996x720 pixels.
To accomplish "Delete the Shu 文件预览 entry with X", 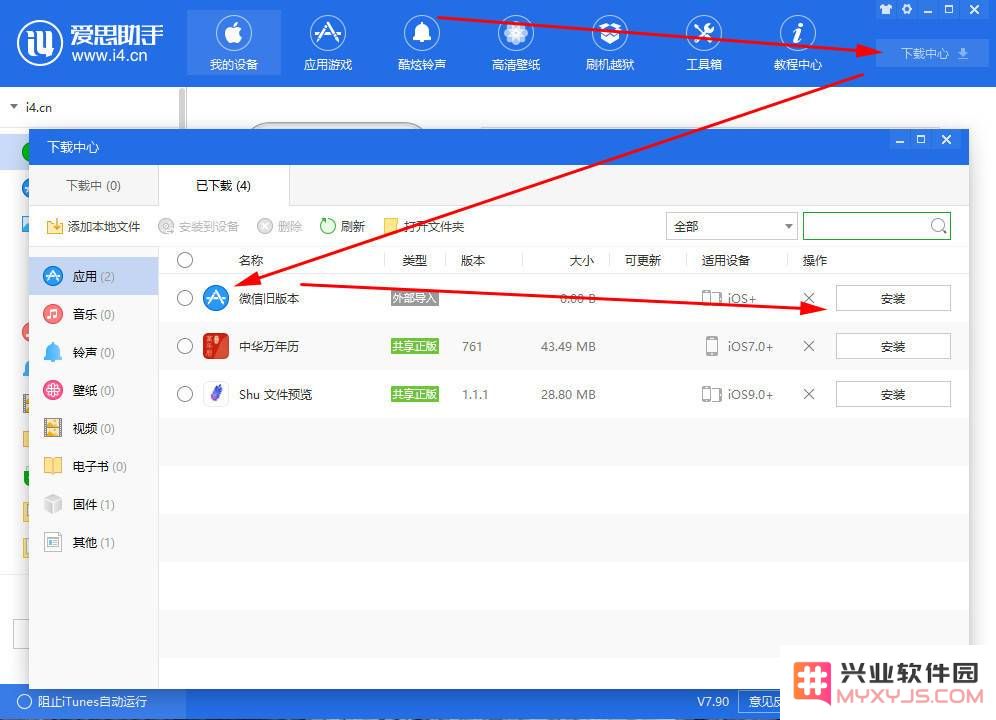I will [809, 394].
